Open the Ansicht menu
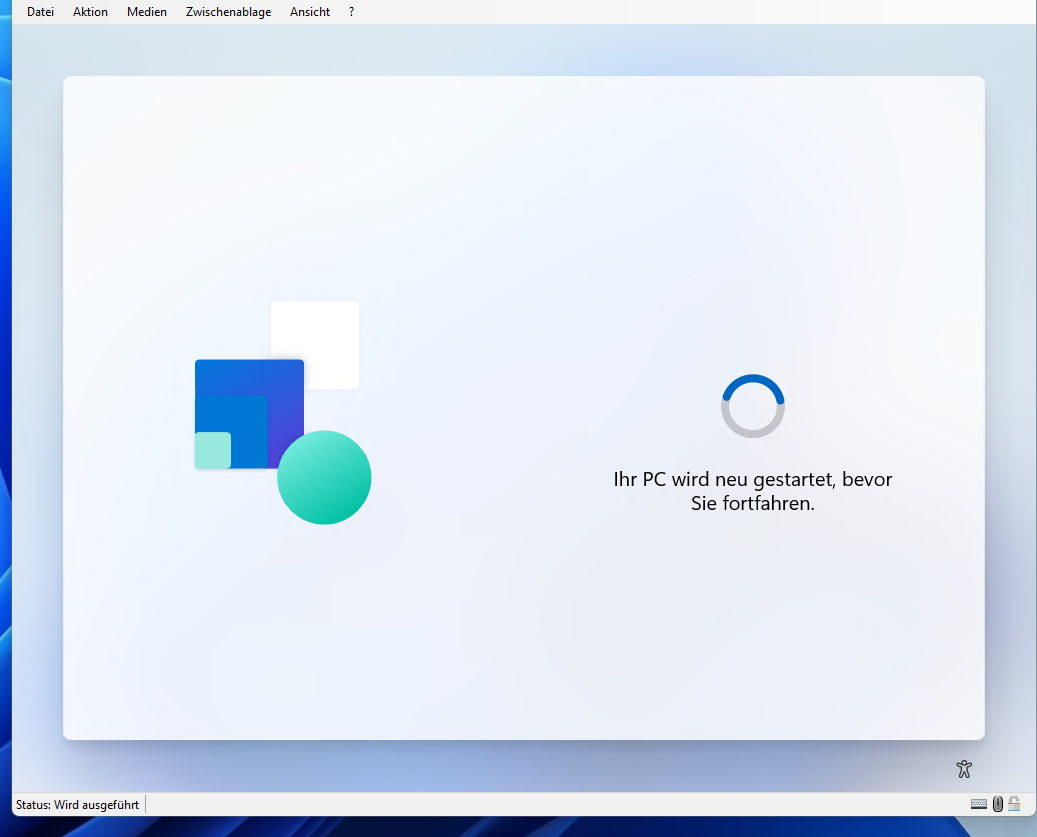 (x=310, y=12)
